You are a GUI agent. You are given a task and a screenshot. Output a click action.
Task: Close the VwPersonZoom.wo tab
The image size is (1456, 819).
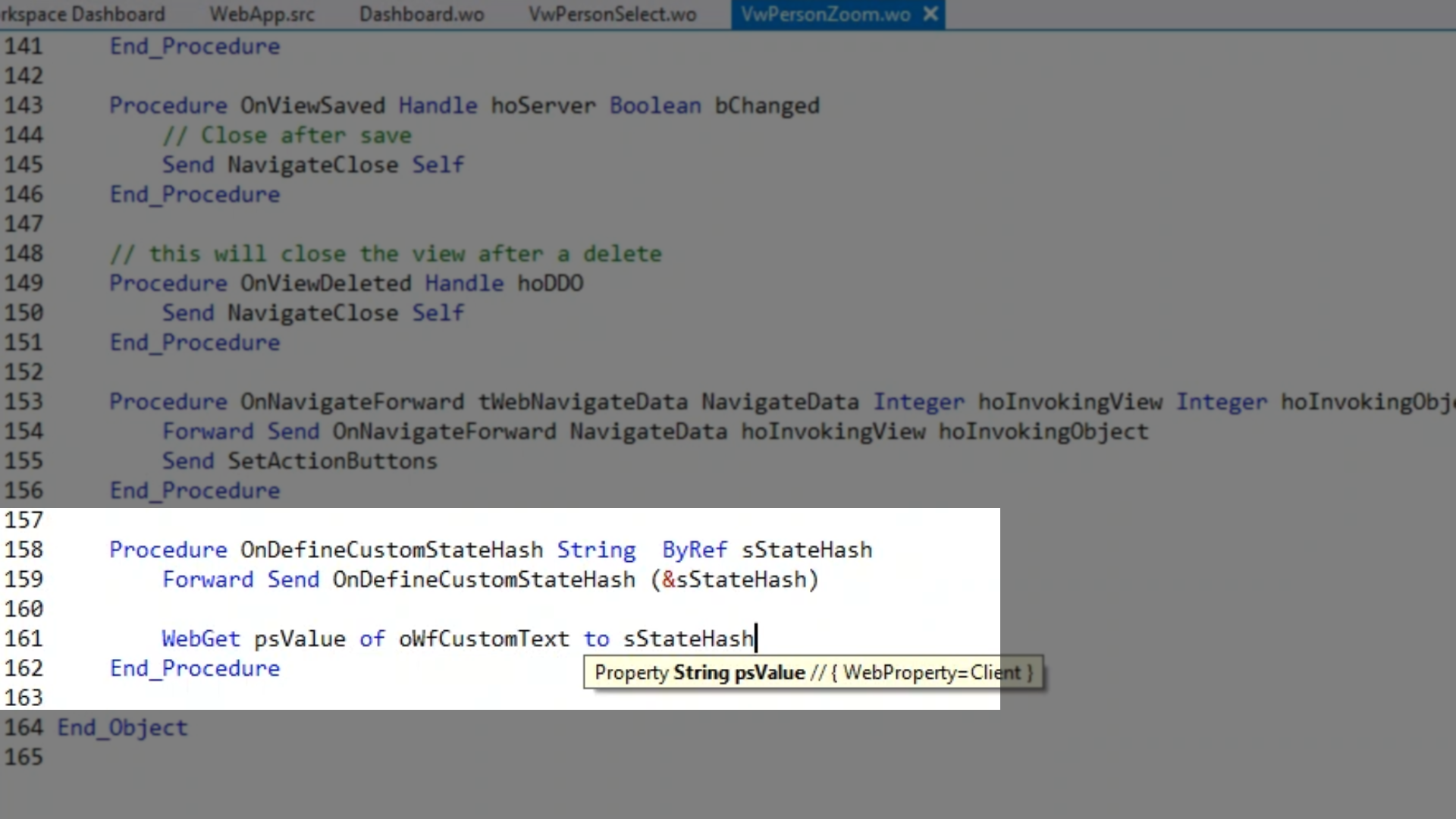(x=930, y=14)
